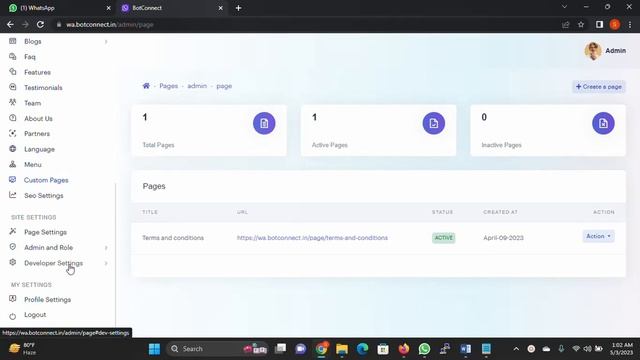Click the Terms and conditions title cell
The image size is (640, 360).
pos(173,238)
